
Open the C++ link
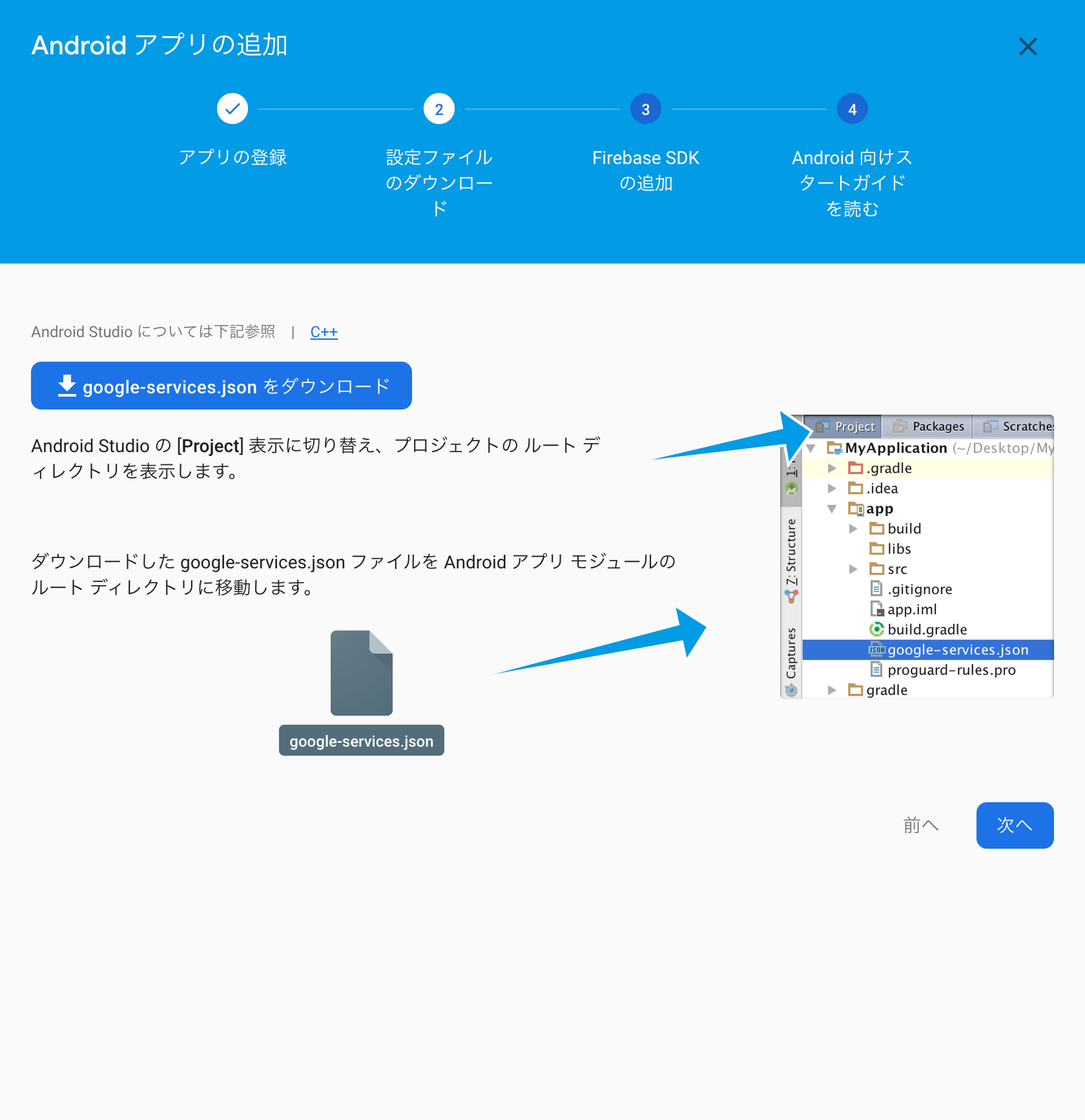pos(324,331)
